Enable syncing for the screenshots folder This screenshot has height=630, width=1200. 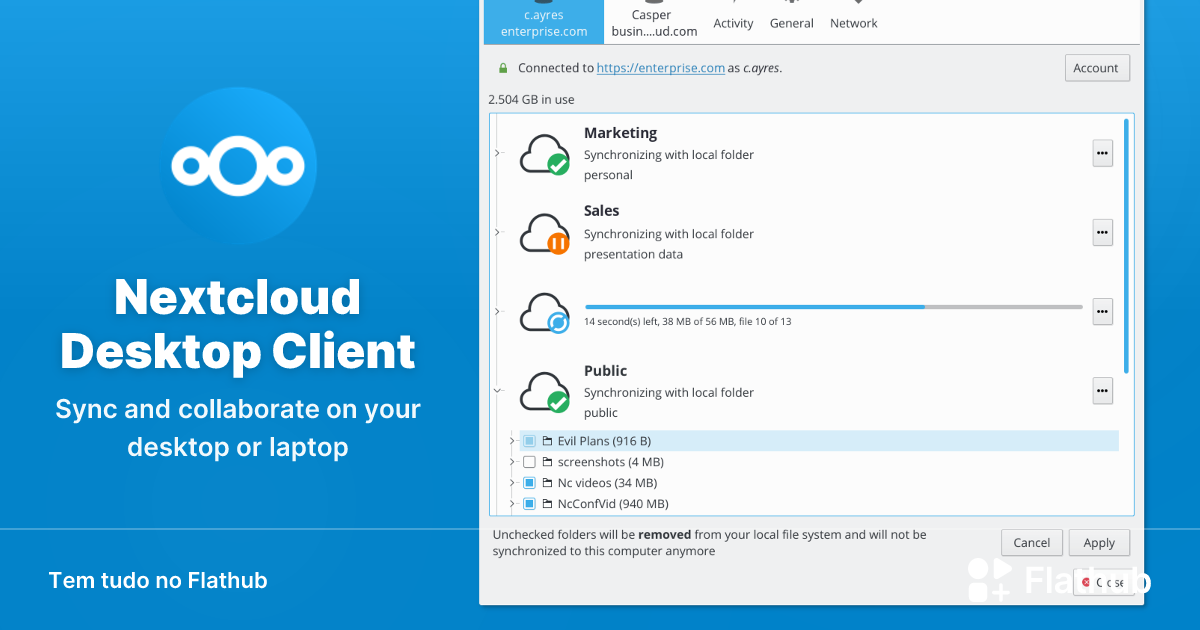click(x=529, y=461)
